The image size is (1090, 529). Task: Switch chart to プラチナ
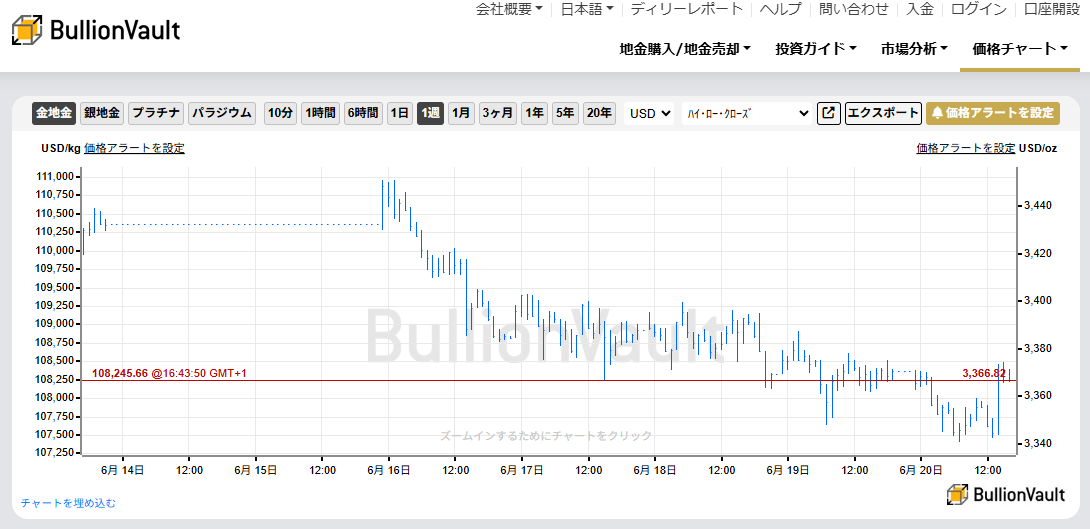pyautogui.click(x=156, y=113)
